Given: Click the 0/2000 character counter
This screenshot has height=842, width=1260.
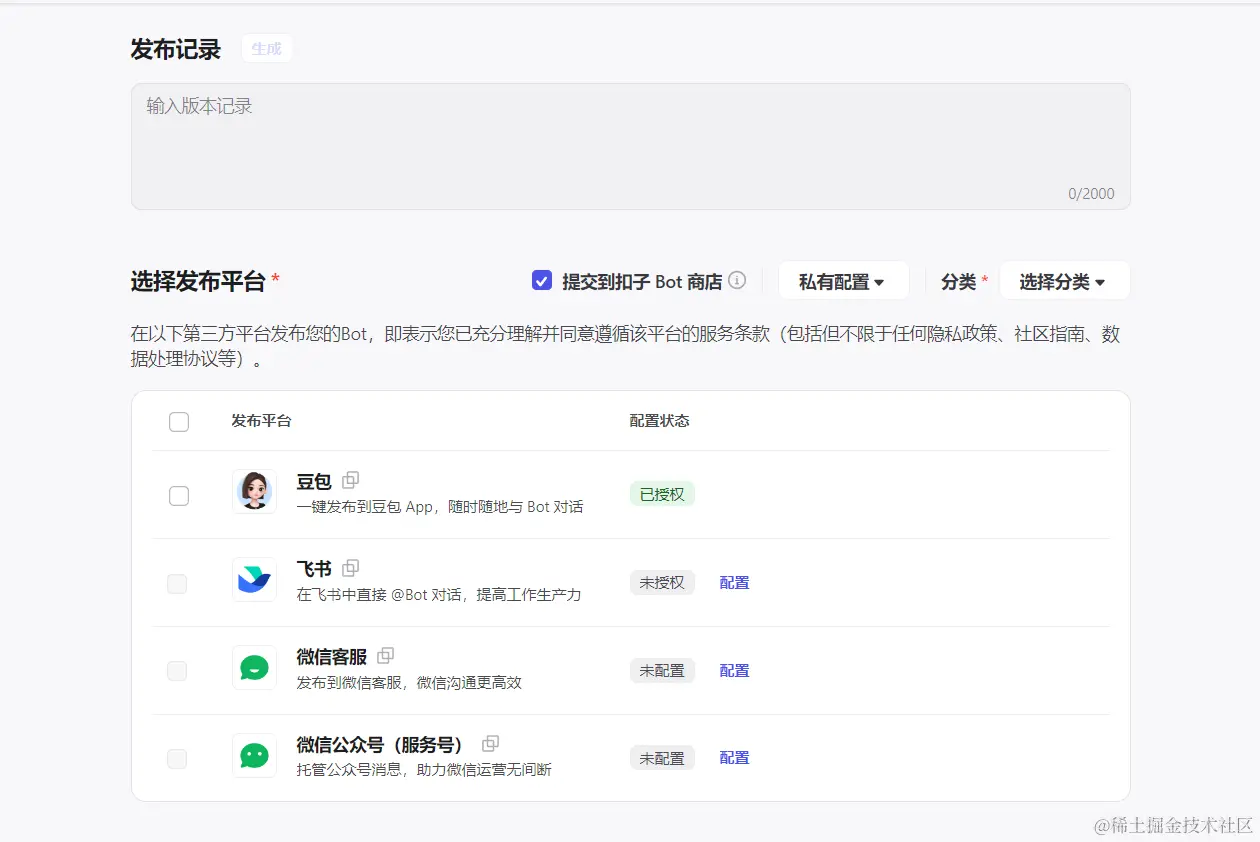Looking at the screenshot, I should 1091,193.
